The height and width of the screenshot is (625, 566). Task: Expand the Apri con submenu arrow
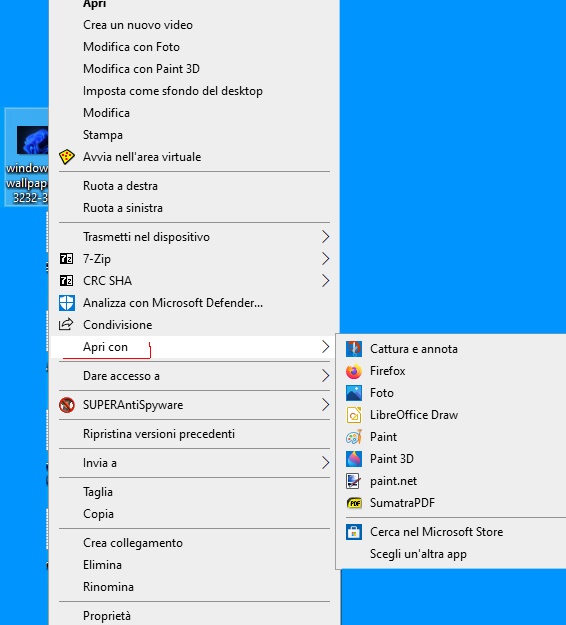click(325, 347)
